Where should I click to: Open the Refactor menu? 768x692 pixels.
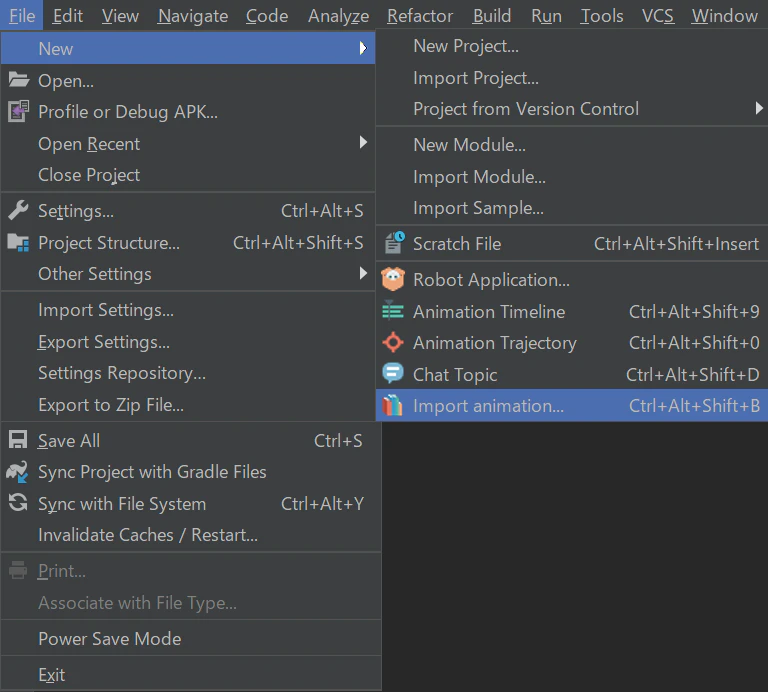tap(420, 16)
